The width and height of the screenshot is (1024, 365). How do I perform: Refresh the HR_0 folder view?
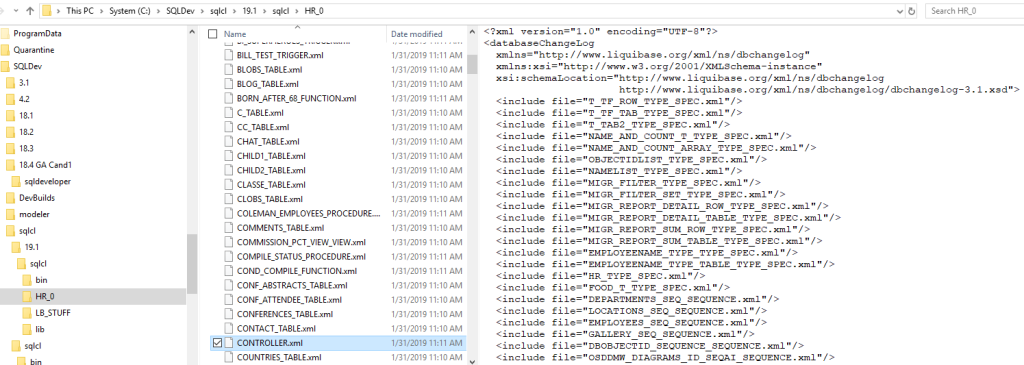pos(912,11)
